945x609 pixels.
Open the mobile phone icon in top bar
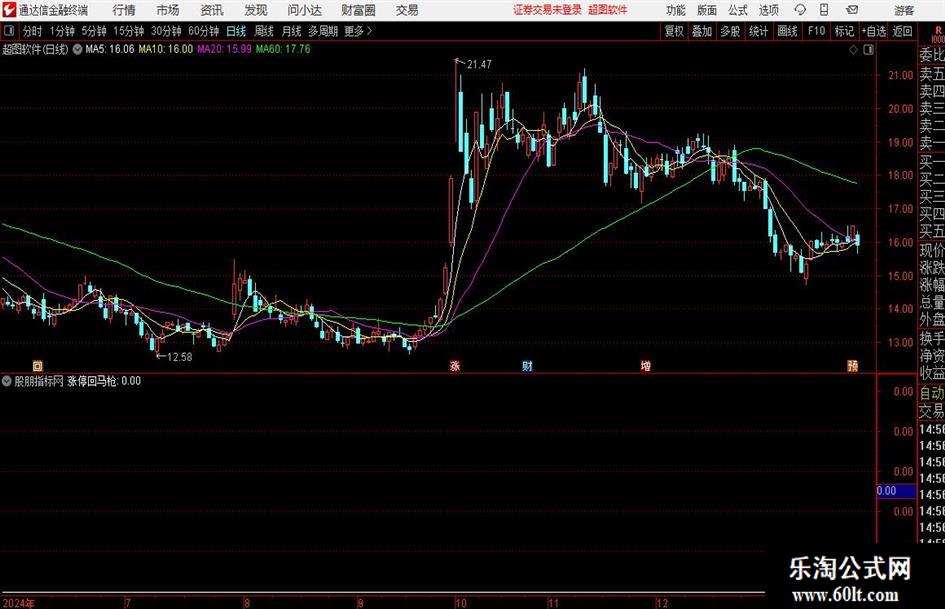[x=824, y=10]
